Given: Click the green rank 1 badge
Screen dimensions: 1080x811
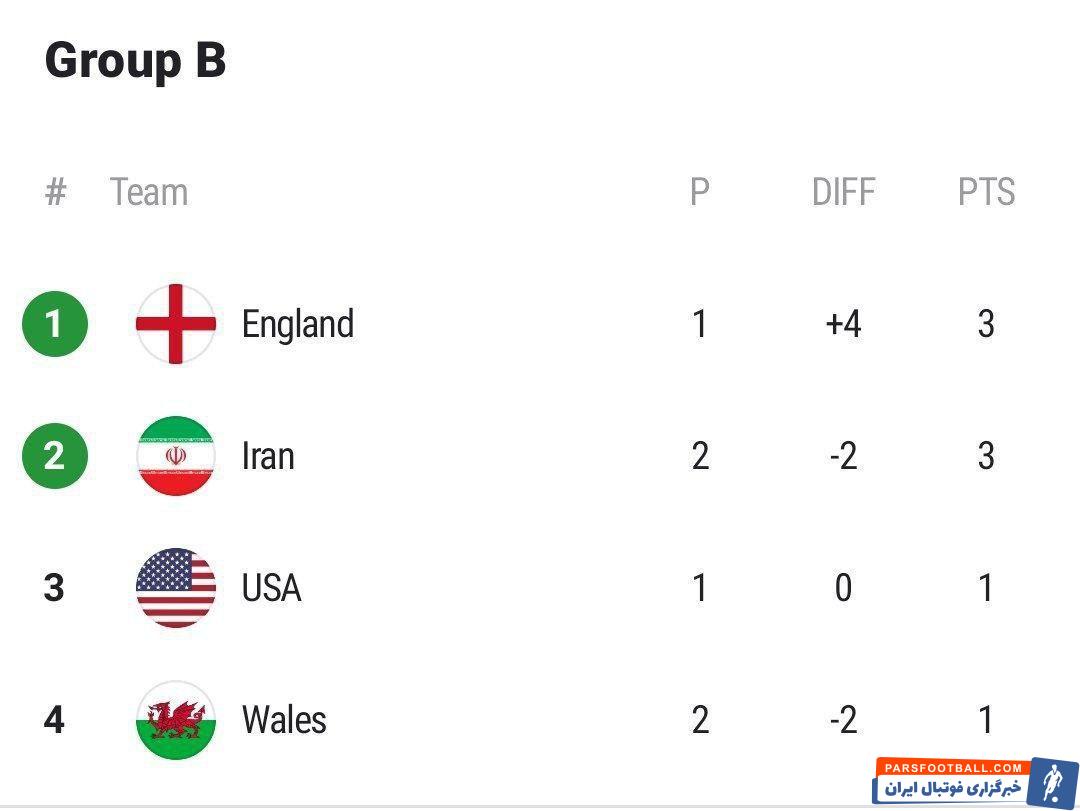Looking at the screenshot, I should (x=55, y=324).
